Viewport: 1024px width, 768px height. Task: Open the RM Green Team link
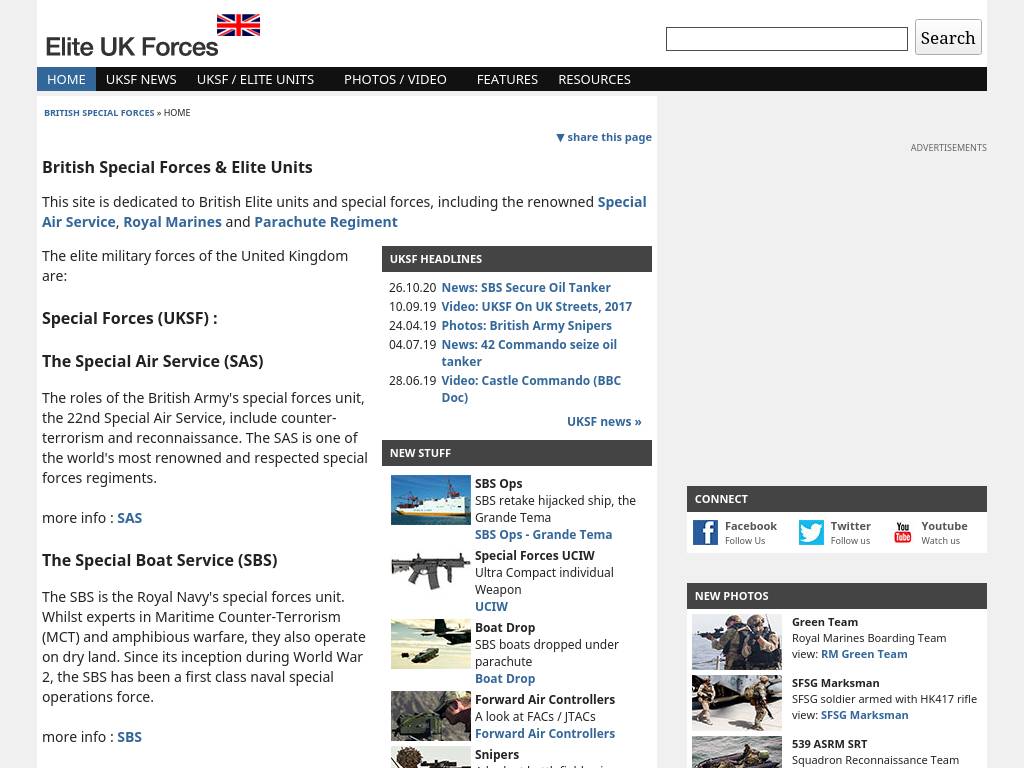pyautogui.click(x=864, y=654)
